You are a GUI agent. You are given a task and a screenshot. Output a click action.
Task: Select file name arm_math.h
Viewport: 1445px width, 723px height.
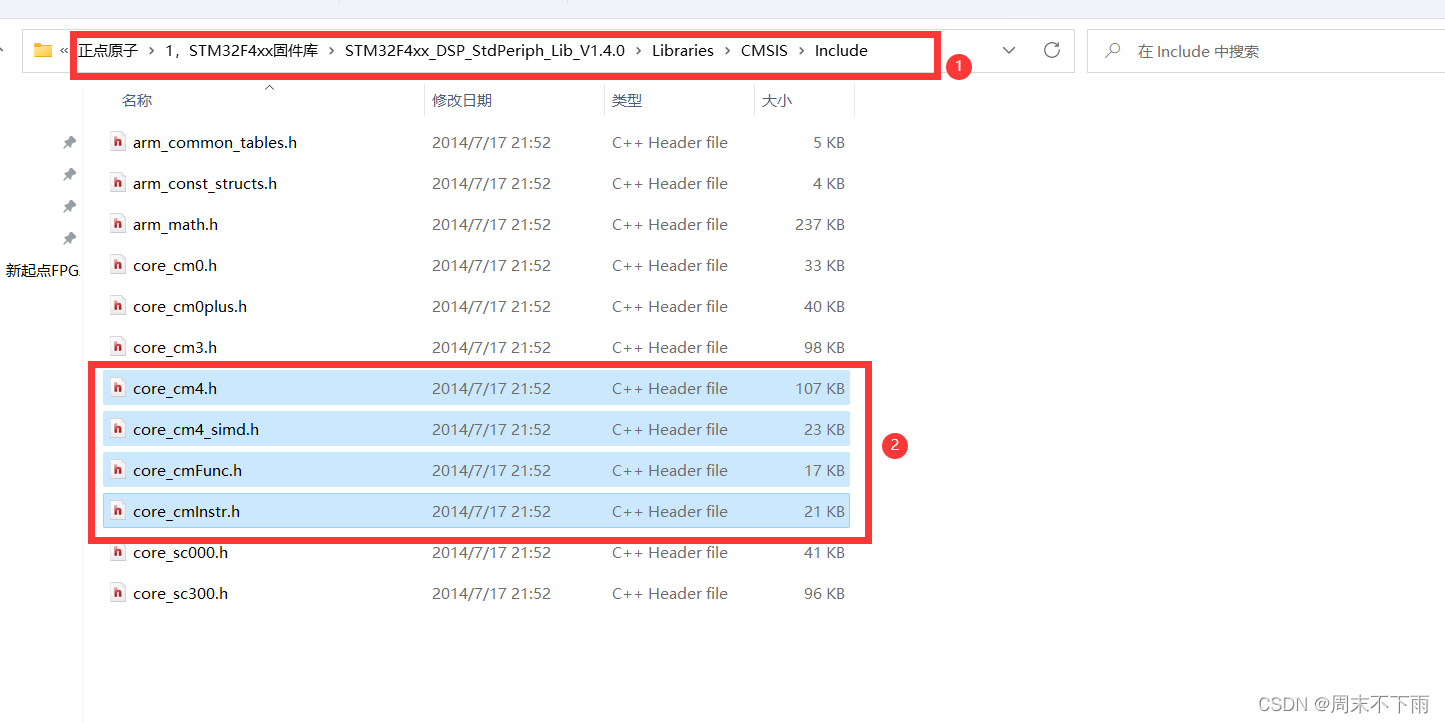[x=175, y=225]
